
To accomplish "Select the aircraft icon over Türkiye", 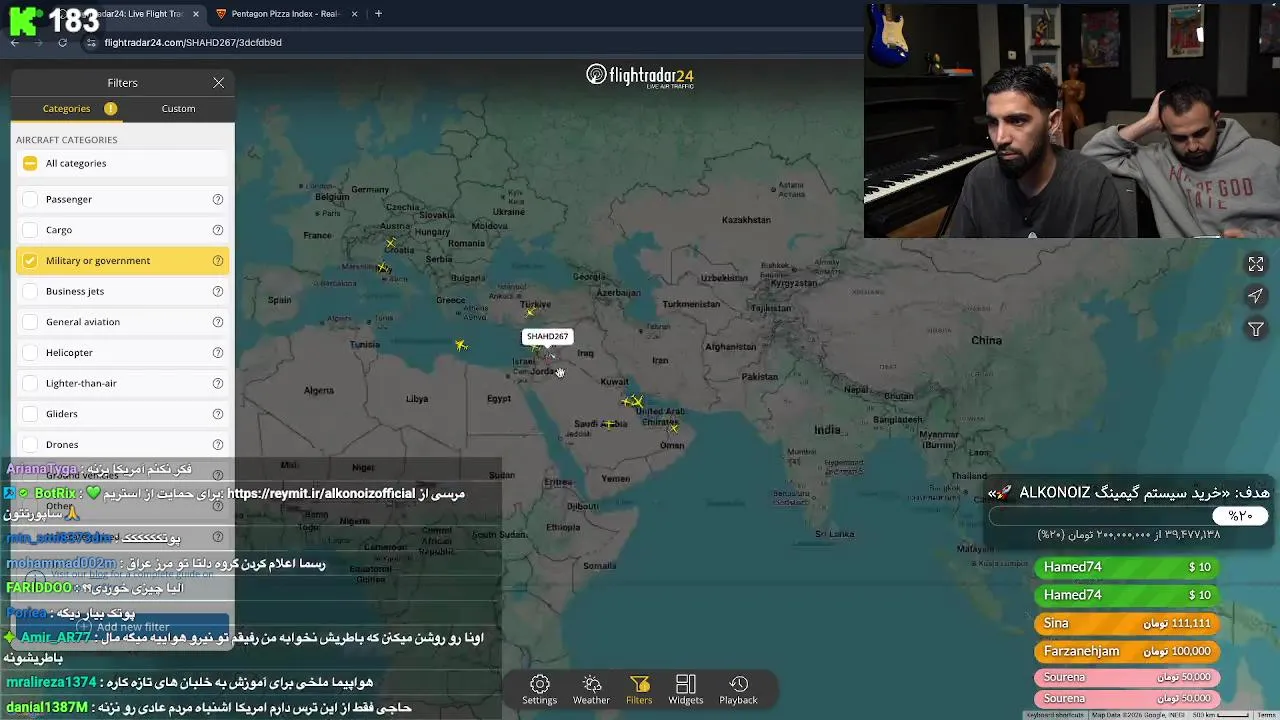I will click(530, 313).
